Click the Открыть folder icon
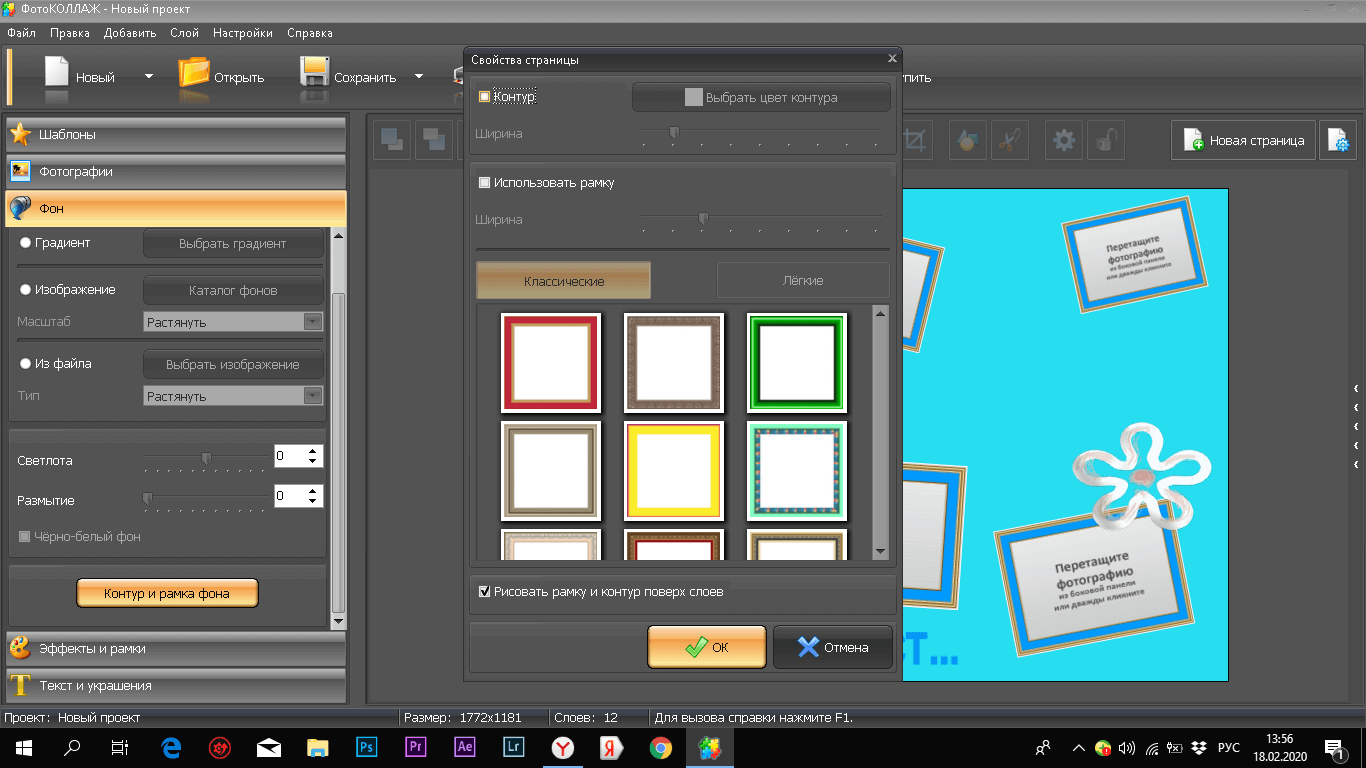Image resolution: width=1366 pixels, height=768 pixels. point(194,72)
